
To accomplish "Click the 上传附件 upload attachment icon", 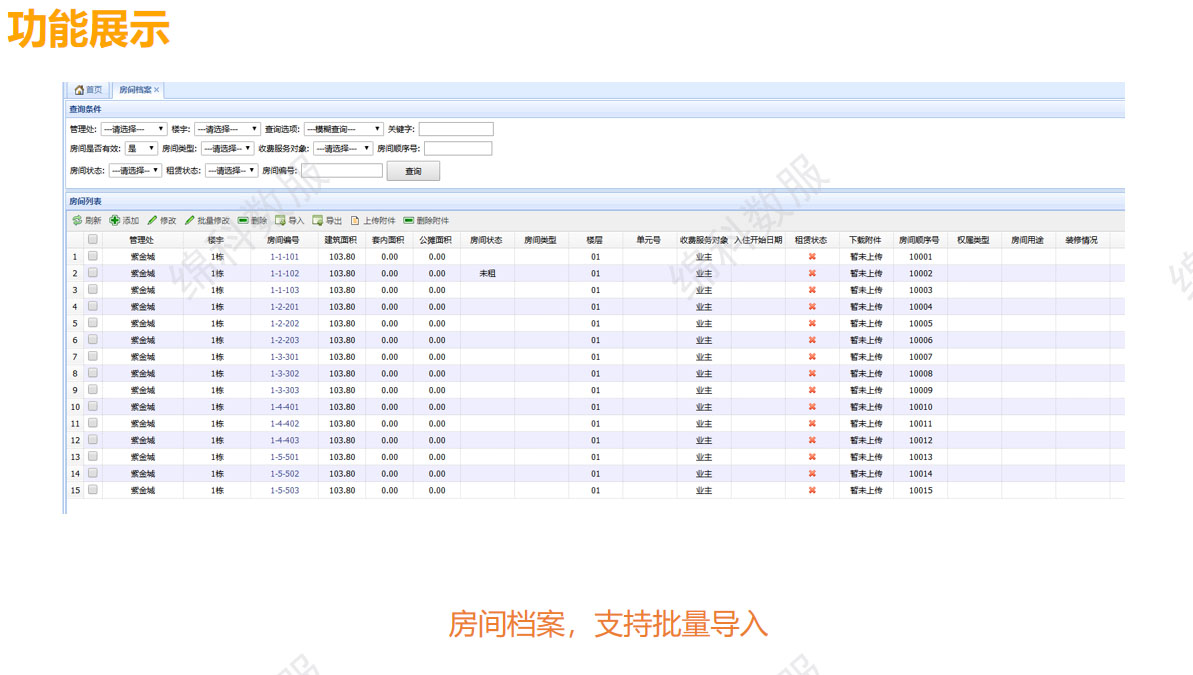I will [355, 221].
